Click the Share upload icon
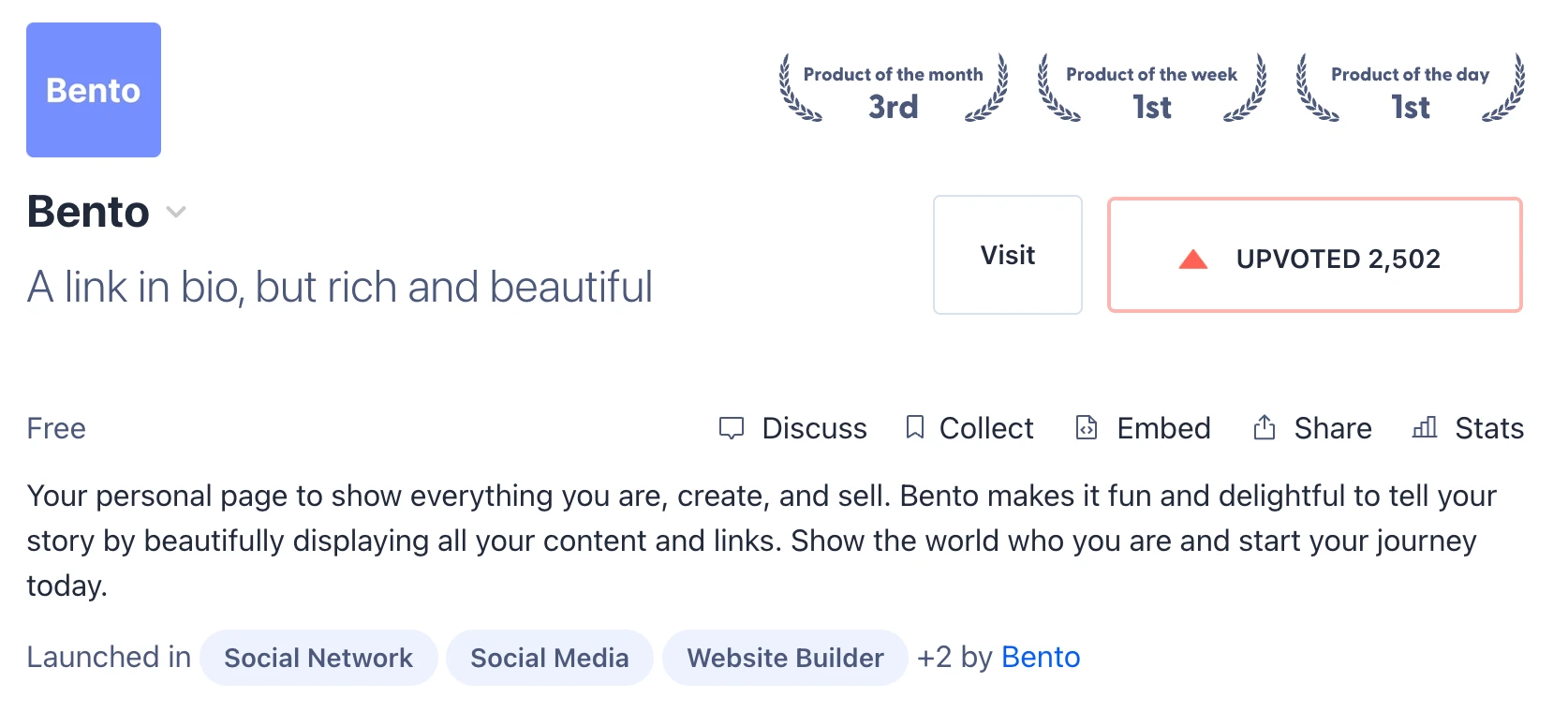The image size is (1568, 712). (x=1265, y=427)
